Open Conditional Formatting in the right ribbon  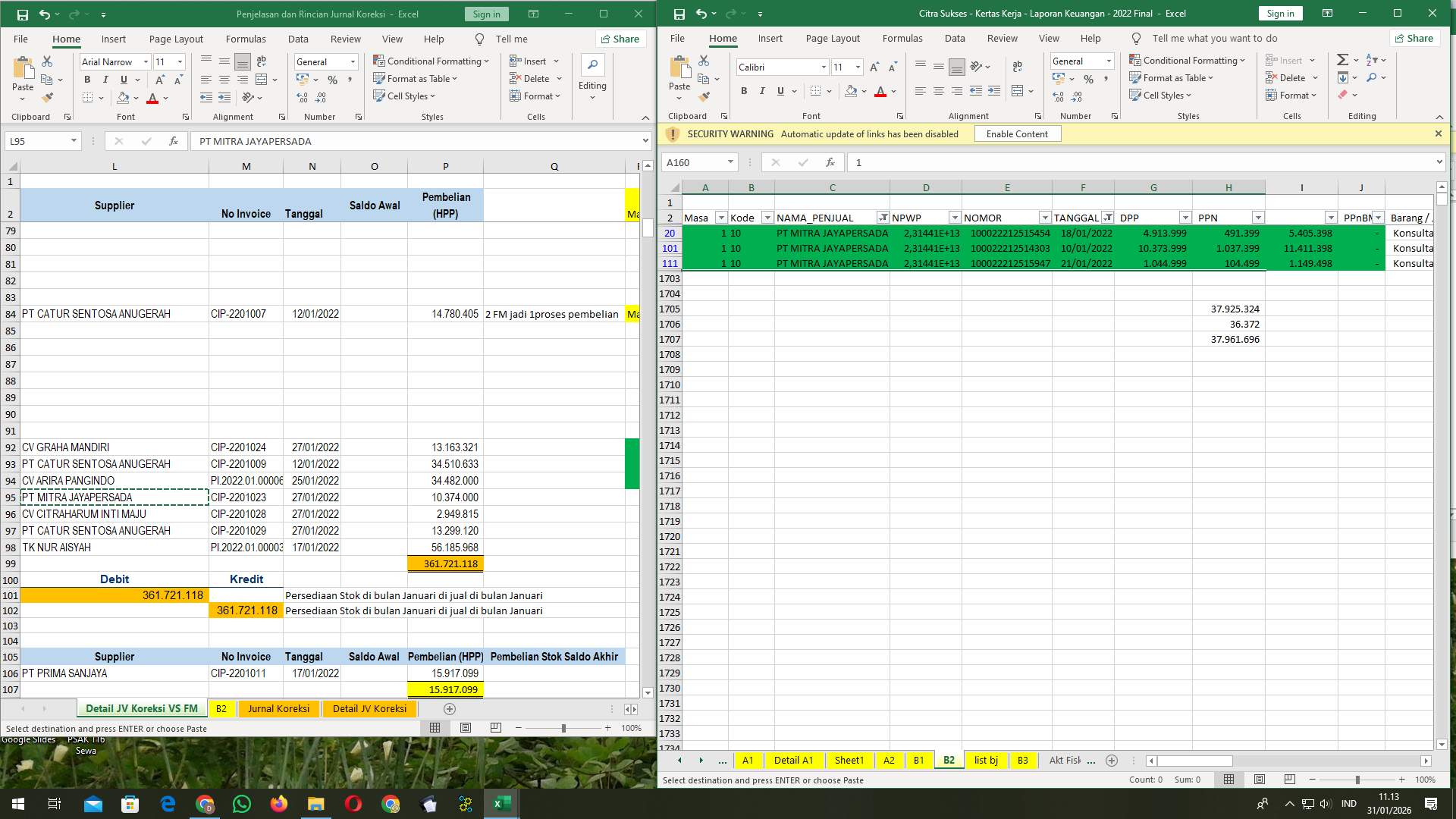click(1187, 60)
